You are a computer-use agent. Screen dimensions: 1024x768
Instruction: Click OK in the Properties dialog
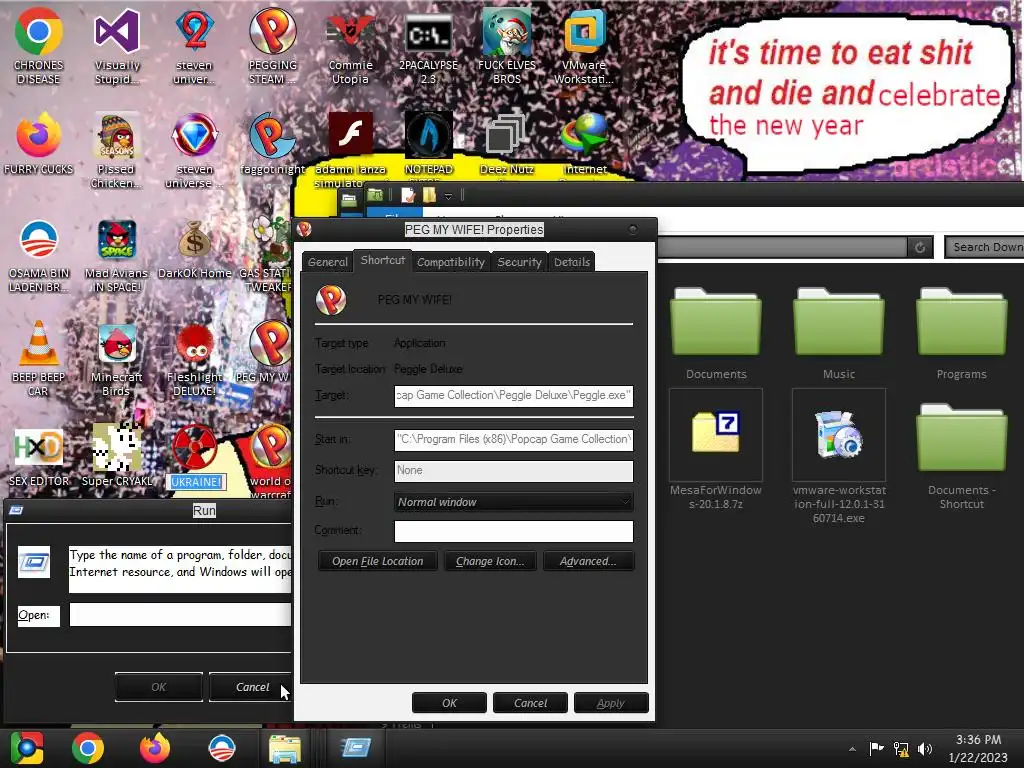[x=449, y=703]
